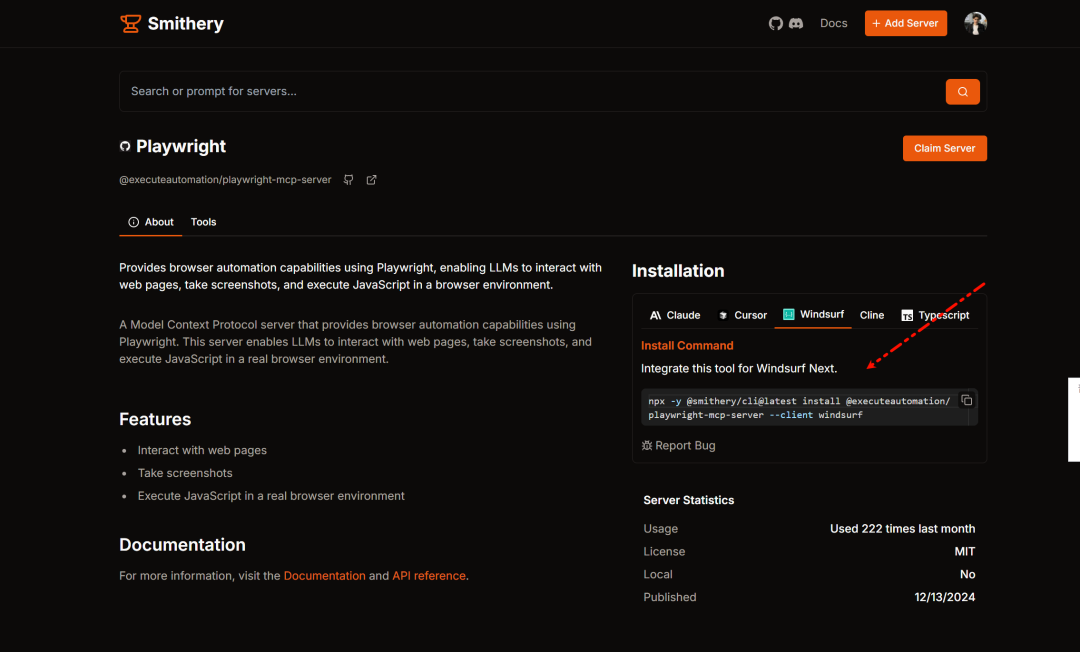Select the Typescript installation tab
The width and height of the screenshot is (1080, 652).
(935, 315)
